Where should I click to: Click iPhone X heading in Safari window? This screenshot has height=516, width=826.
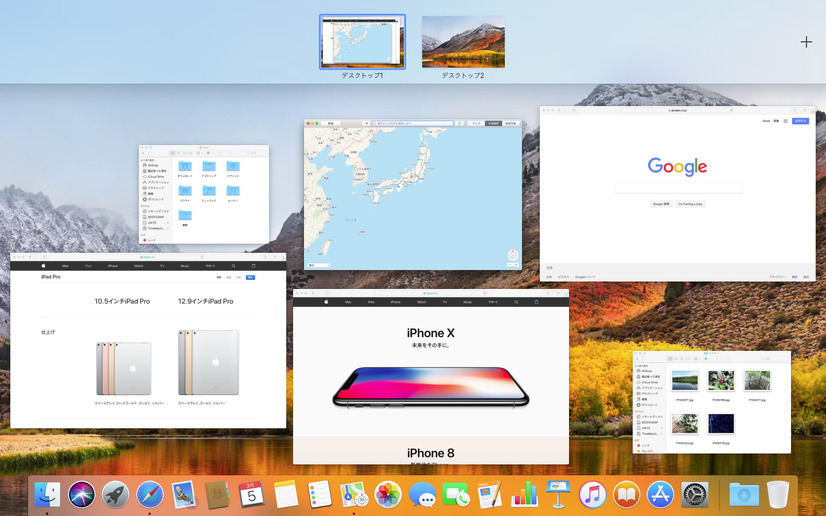click(x=430, y=333)
